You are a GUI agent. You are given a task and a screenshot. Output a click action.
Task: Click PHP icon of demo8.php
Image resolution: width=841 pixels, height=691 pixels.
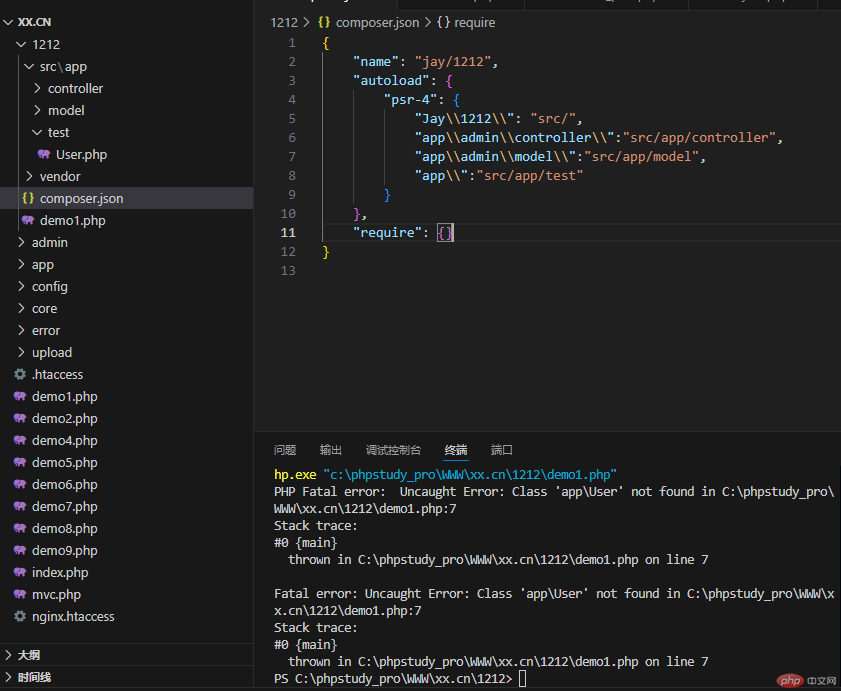coord(20,528)
